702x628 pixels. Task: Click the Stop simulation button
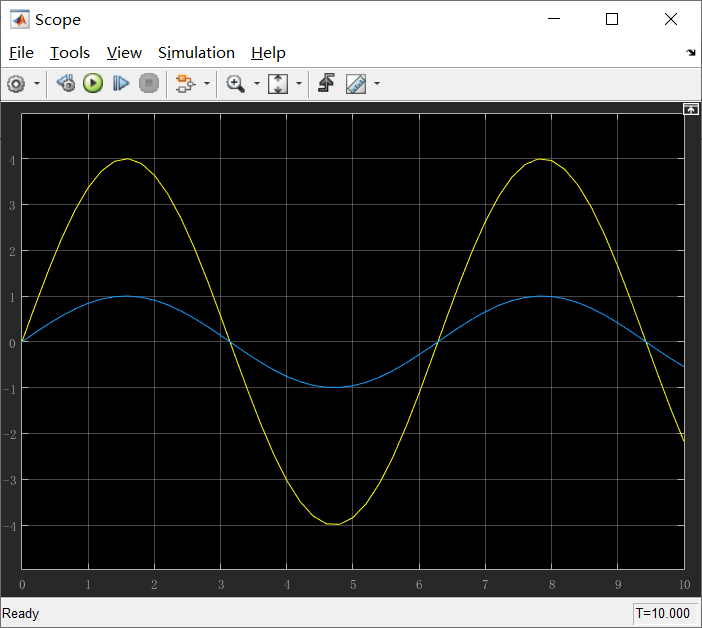click(x=149, y=83)
